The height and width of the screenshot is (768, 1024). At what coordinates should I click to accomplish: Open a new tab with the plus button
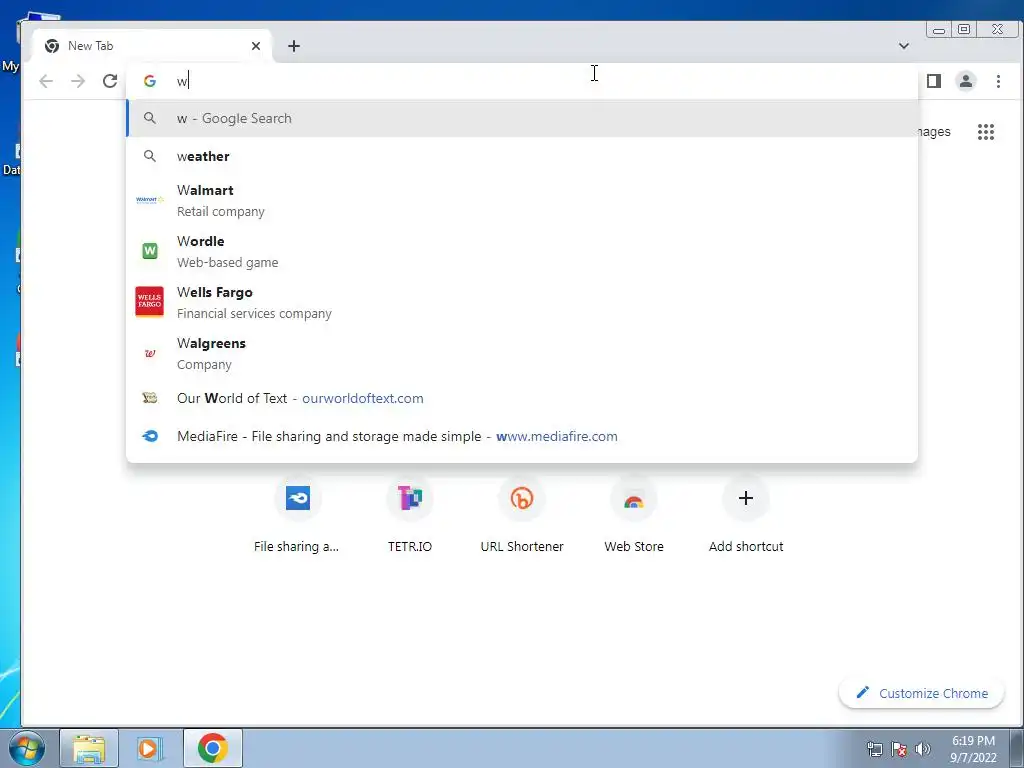click(x=294, y=46)
